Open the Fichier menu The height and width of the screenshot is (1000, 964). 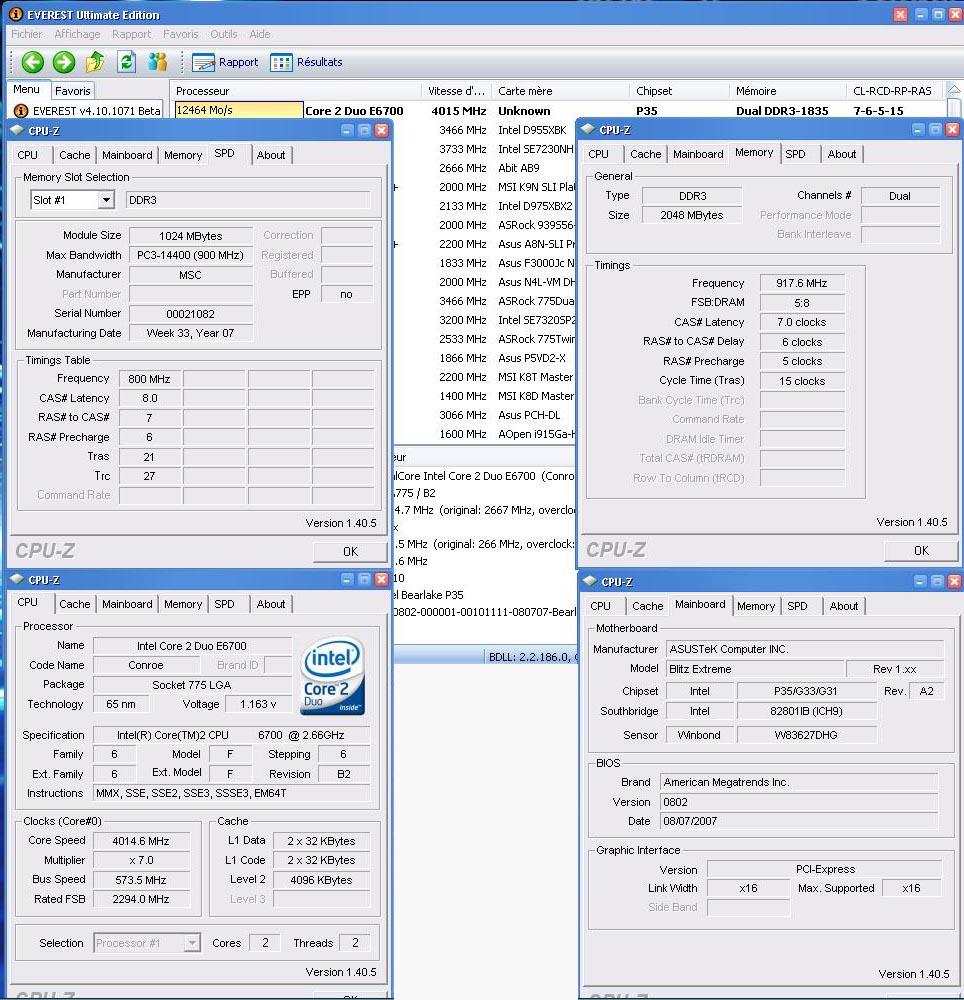[x=27, y=34]
